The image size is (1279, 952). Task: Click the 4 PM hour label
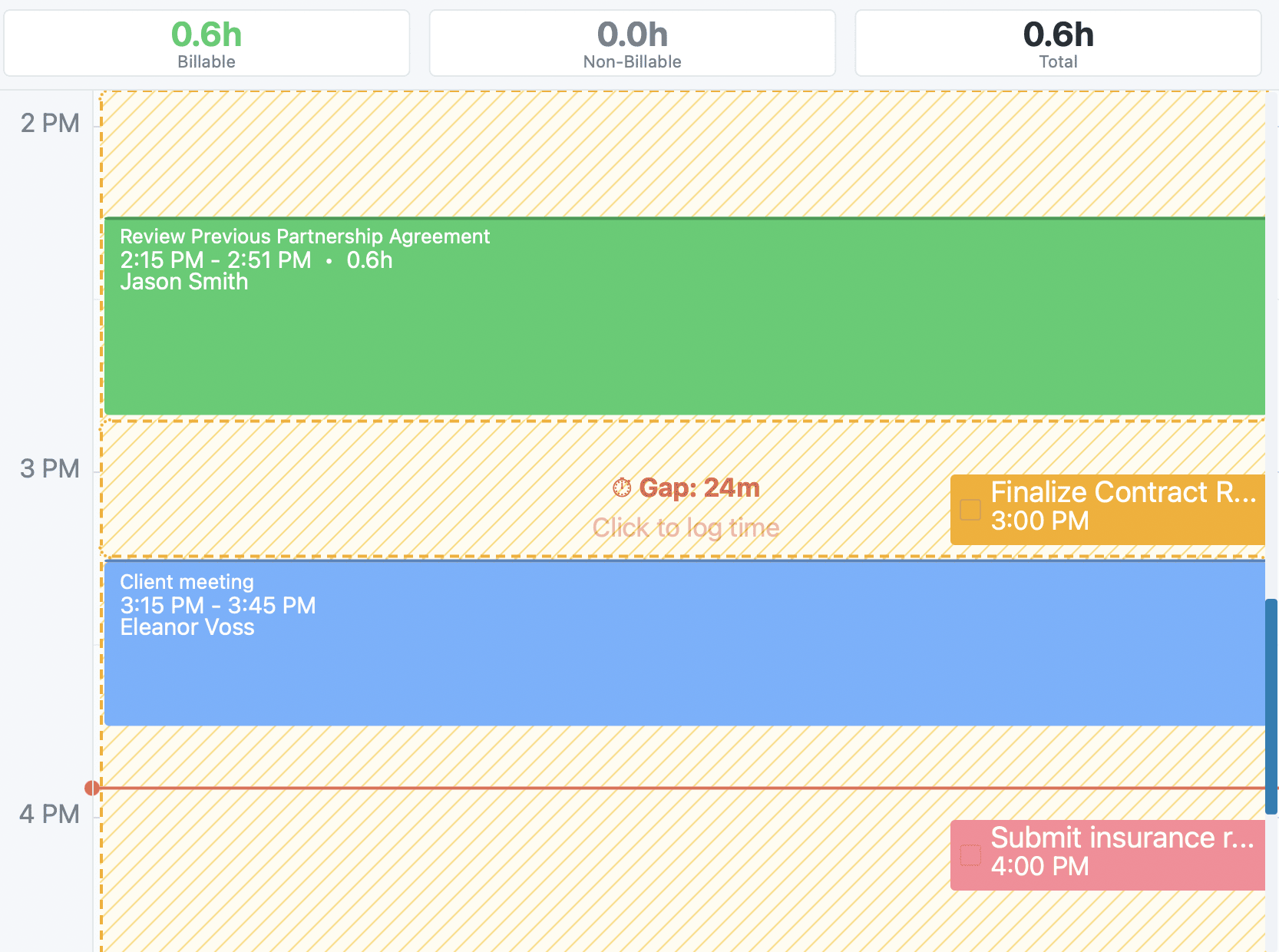50,814
